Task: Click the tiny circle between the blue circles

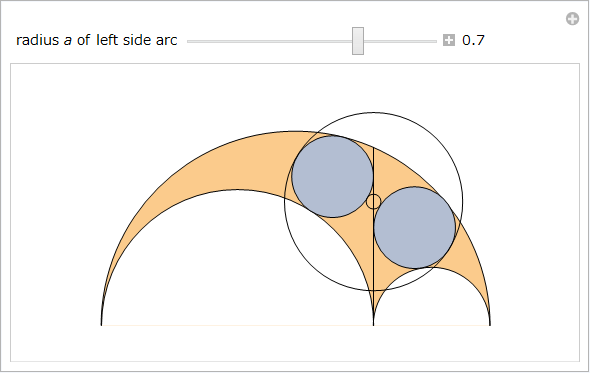Action: click(x=373, y=202)
